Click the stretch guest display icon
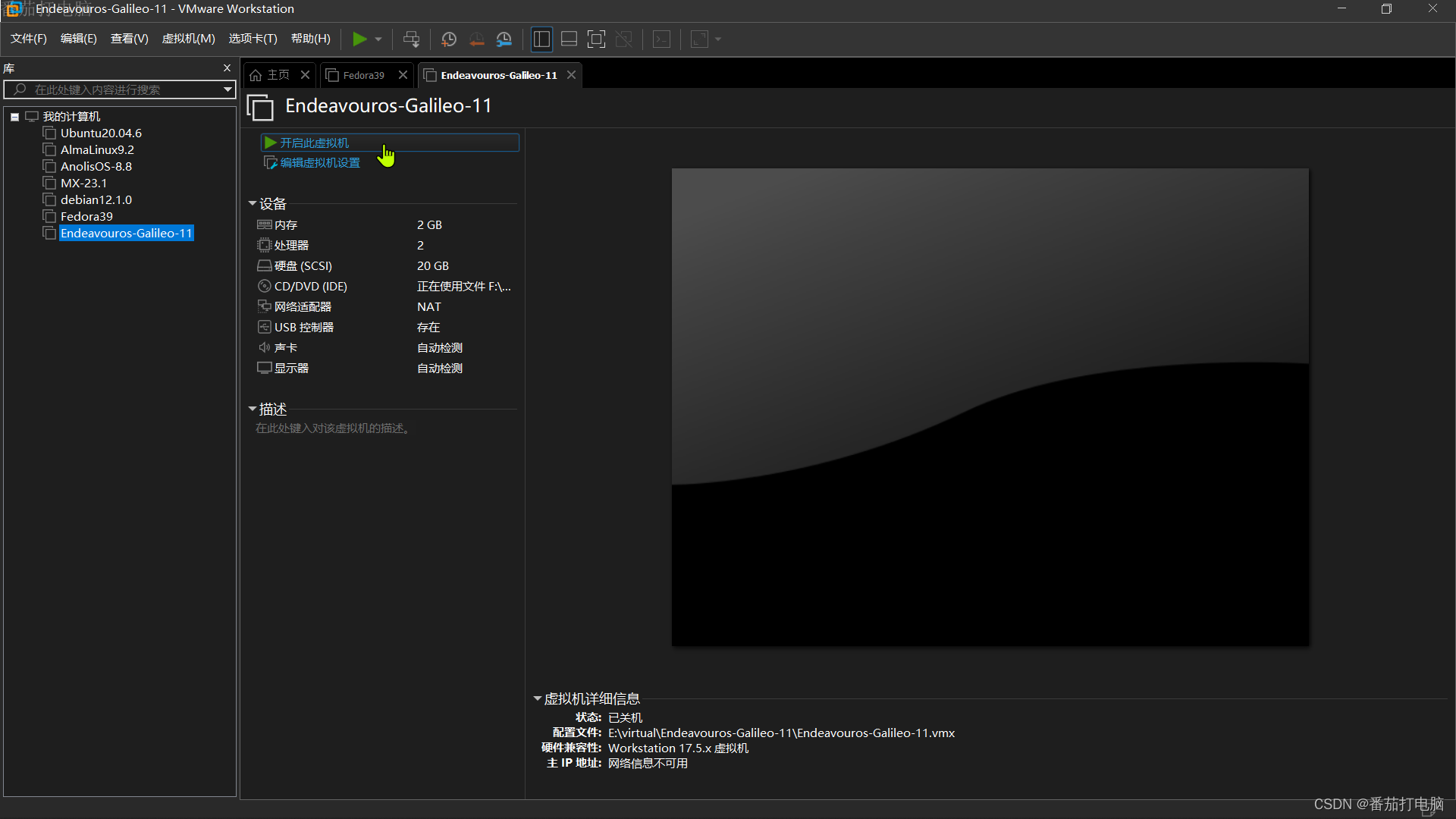 point(700,39)
